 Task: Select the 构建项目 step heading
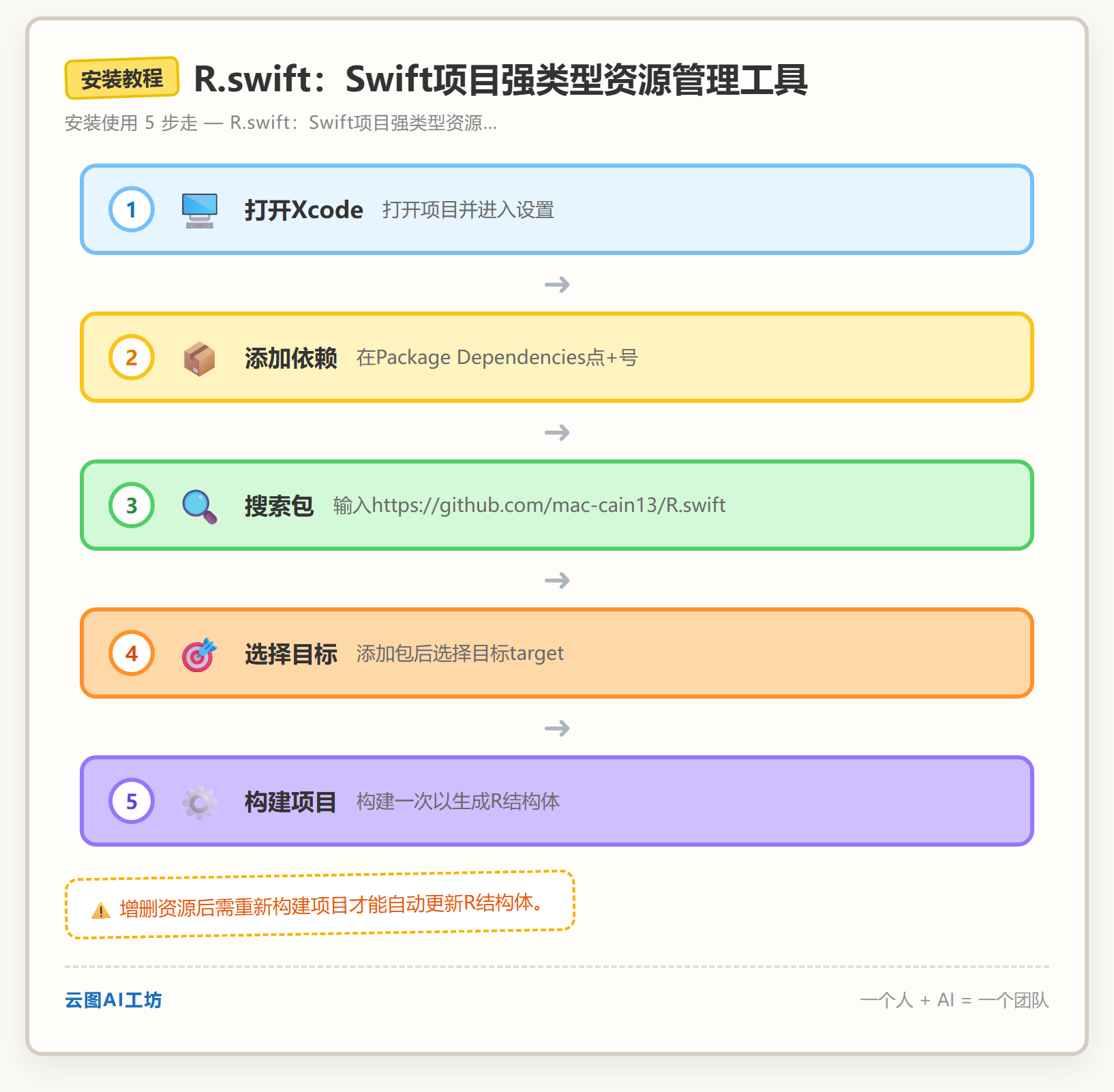pos(291,802)
